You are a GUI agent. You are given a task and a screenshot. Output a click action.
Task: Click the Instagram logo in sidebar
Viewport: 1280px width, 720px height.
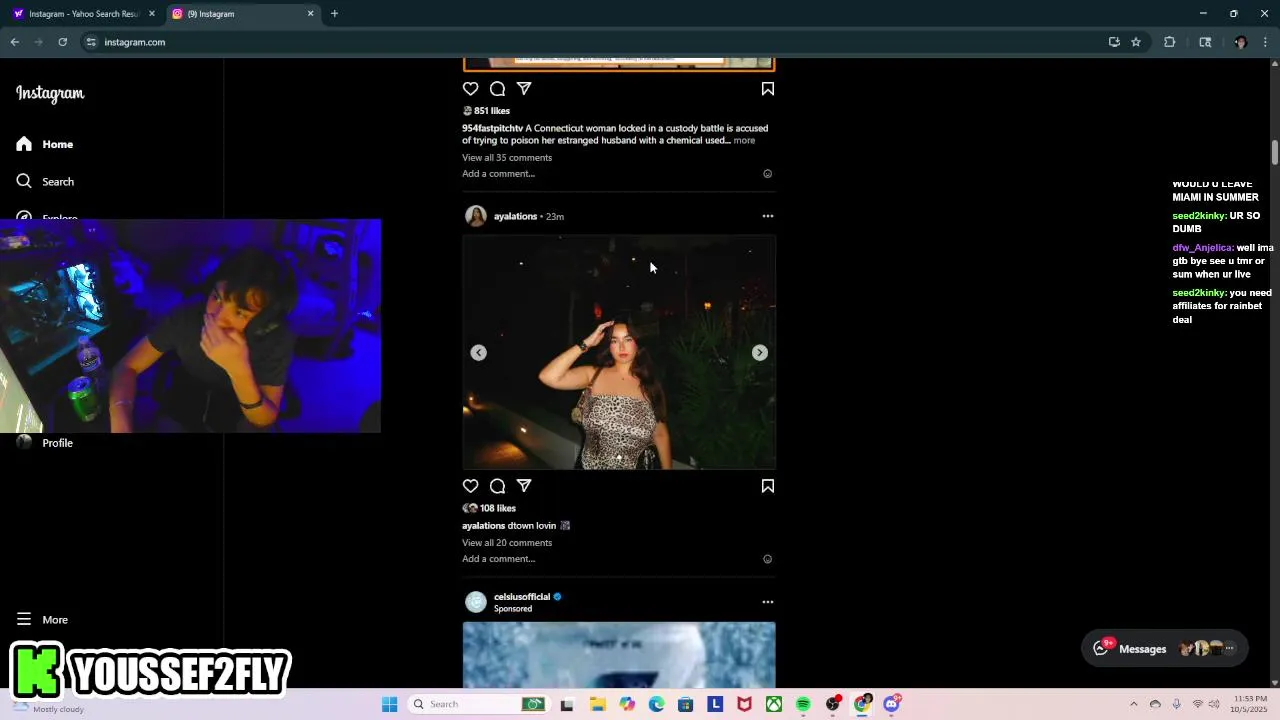[x=50, y=93]
